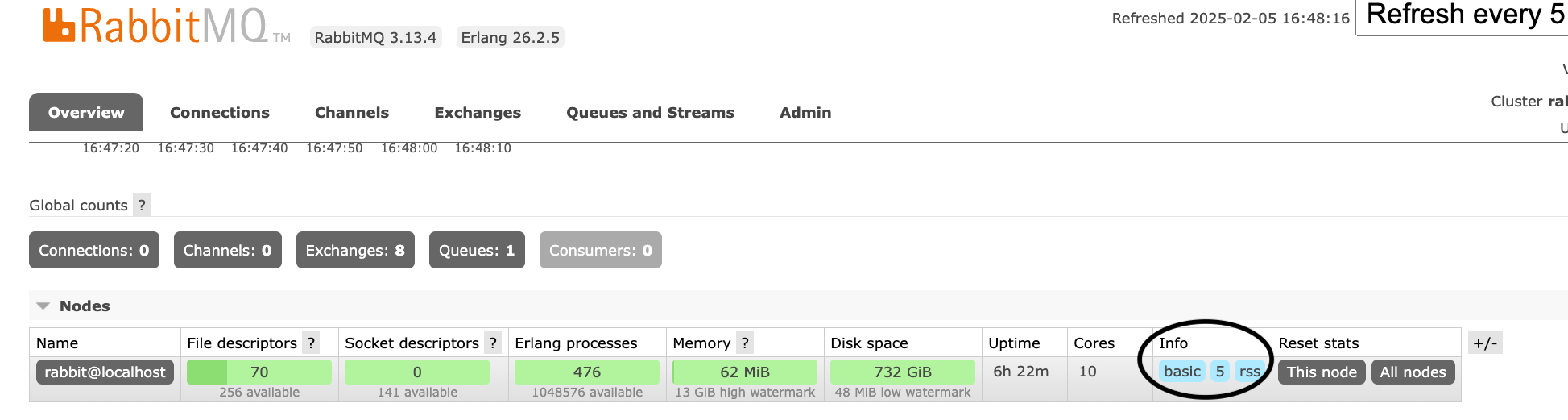Open Global counts help question mark

[142, 205]
